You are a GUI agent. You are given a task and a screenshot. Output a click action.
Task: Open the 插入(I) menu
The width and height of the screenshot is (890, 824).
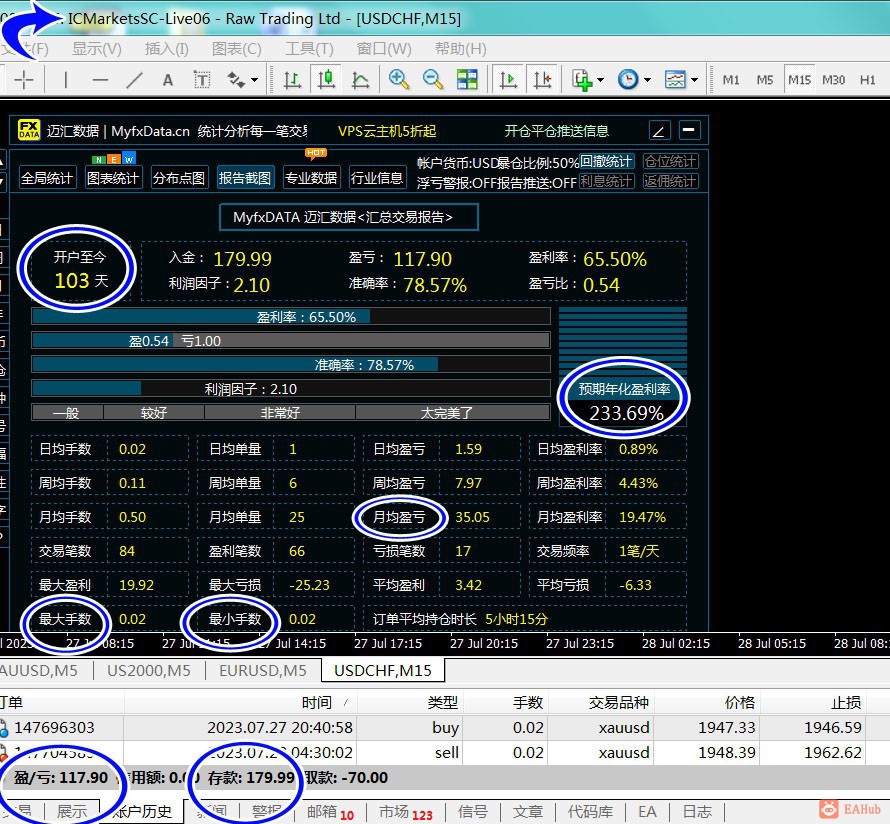[166, 49]
